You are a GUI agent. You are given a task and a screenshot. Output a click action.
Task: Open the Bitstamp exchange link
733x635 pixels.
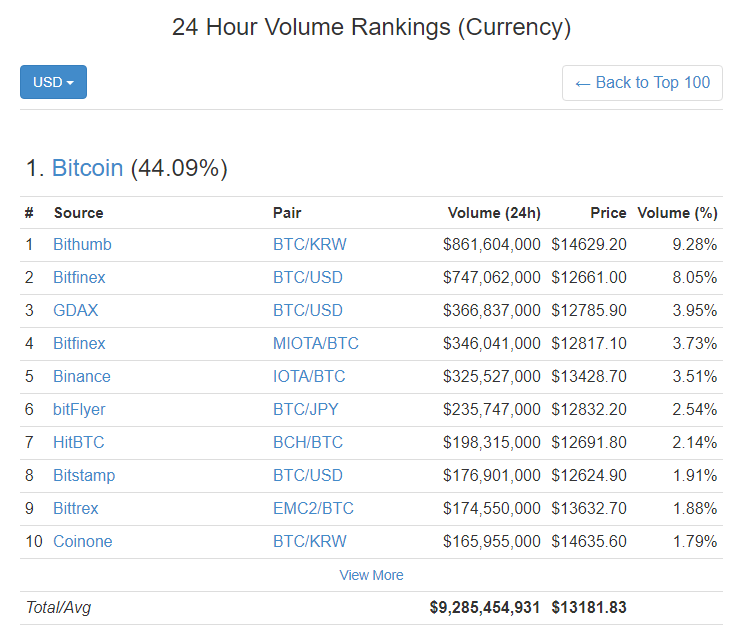[83, 475]
